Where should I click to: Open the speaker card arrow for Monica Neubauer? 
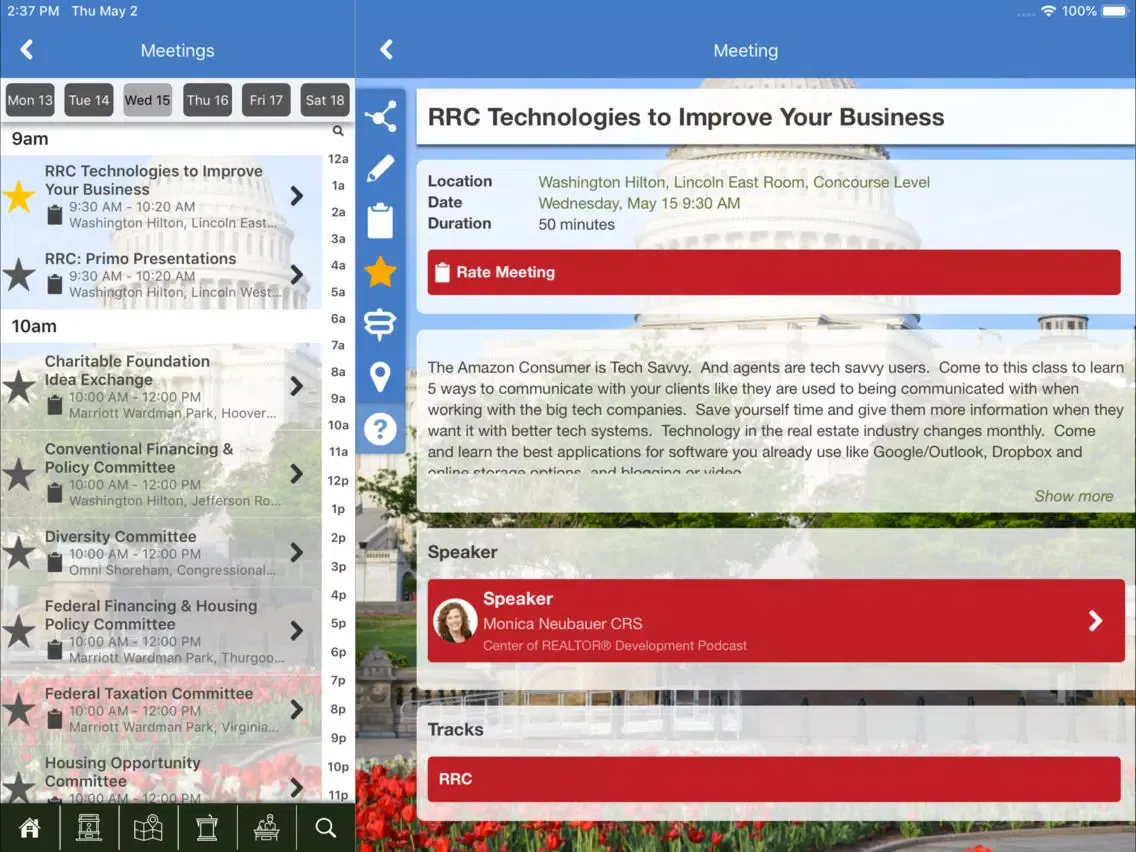point(1095,621)
